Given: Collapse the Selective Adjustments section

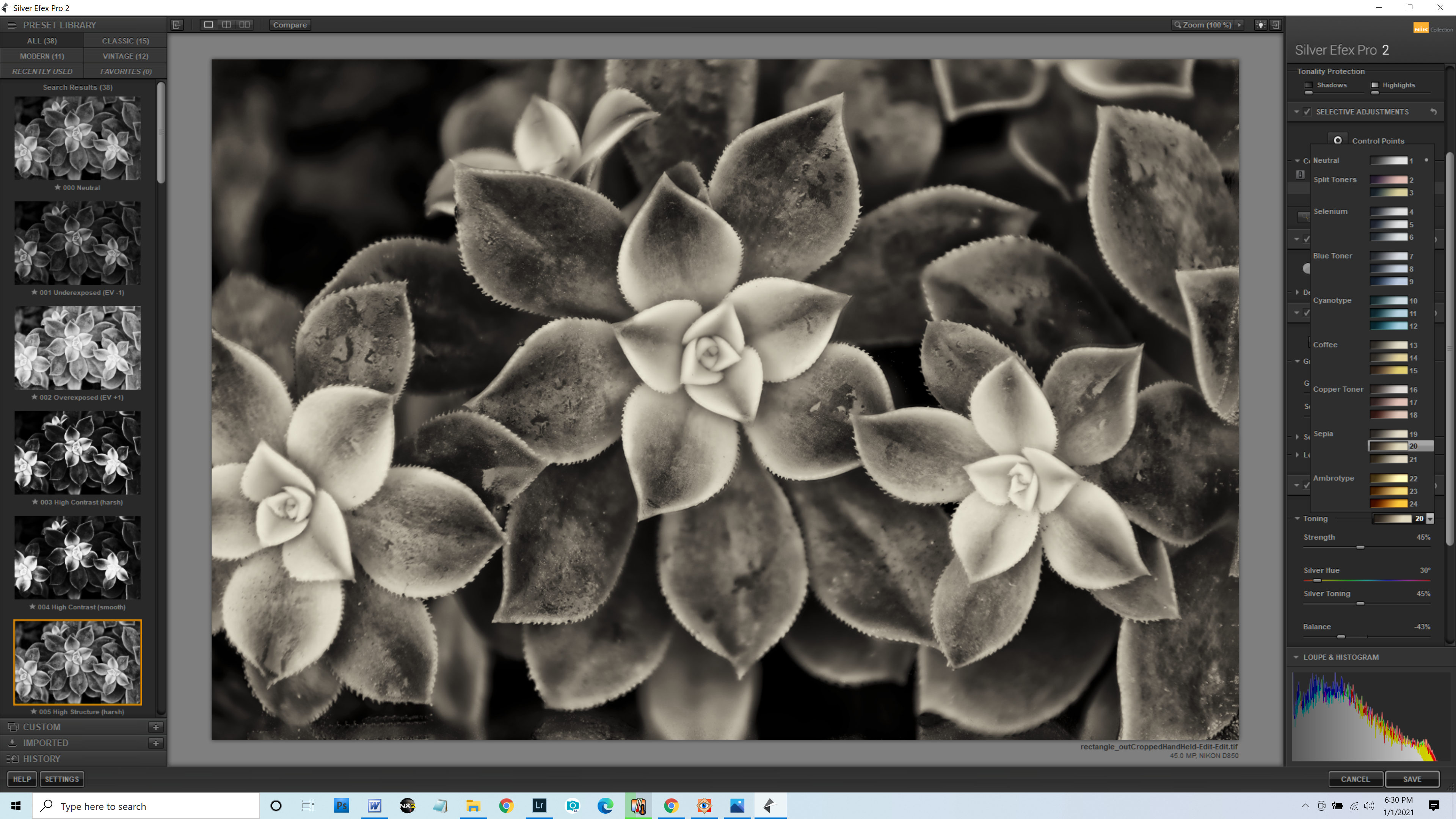Looking at the screenshot, I should point(1297,112).
